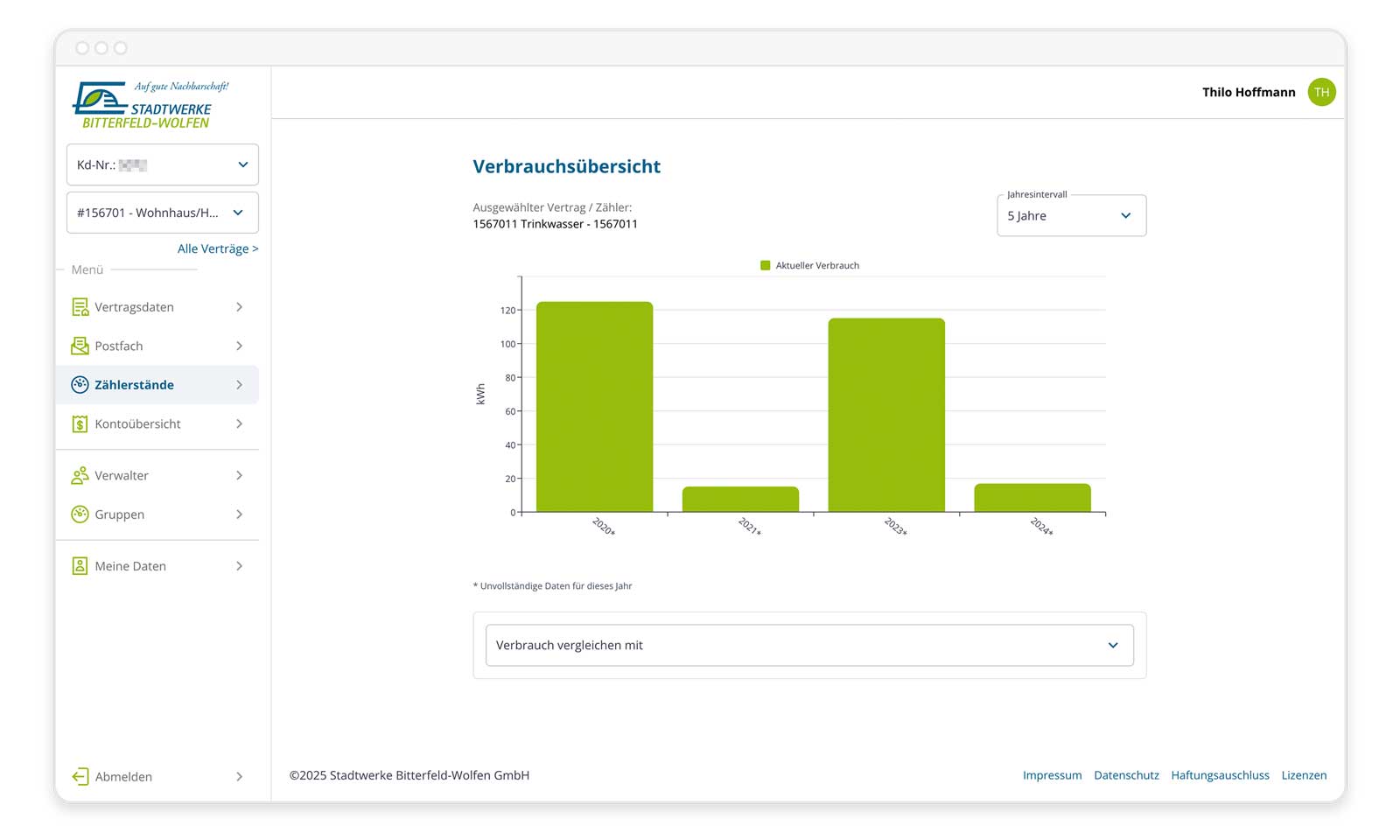Screen dimensions: 1400x840
Task: Click the Meine Daten profile icon
Action: [x=80, y=566]
